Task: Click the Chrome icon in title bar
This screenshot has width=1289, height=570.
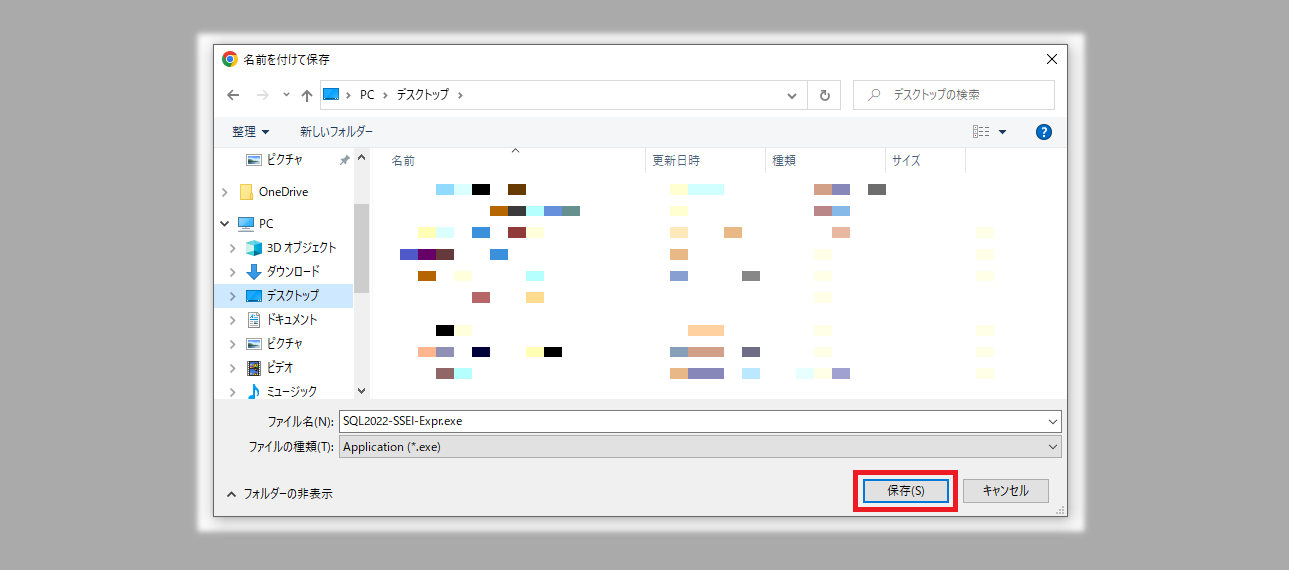Action: 230,59
